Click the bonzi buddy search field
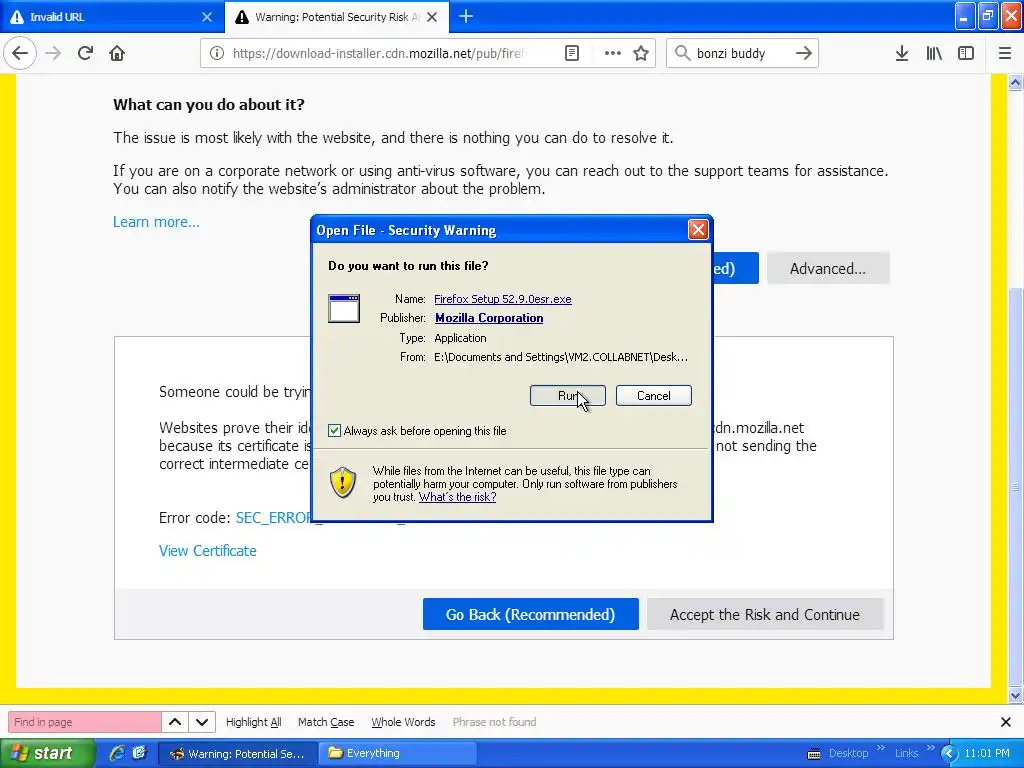 click(741, 53)
